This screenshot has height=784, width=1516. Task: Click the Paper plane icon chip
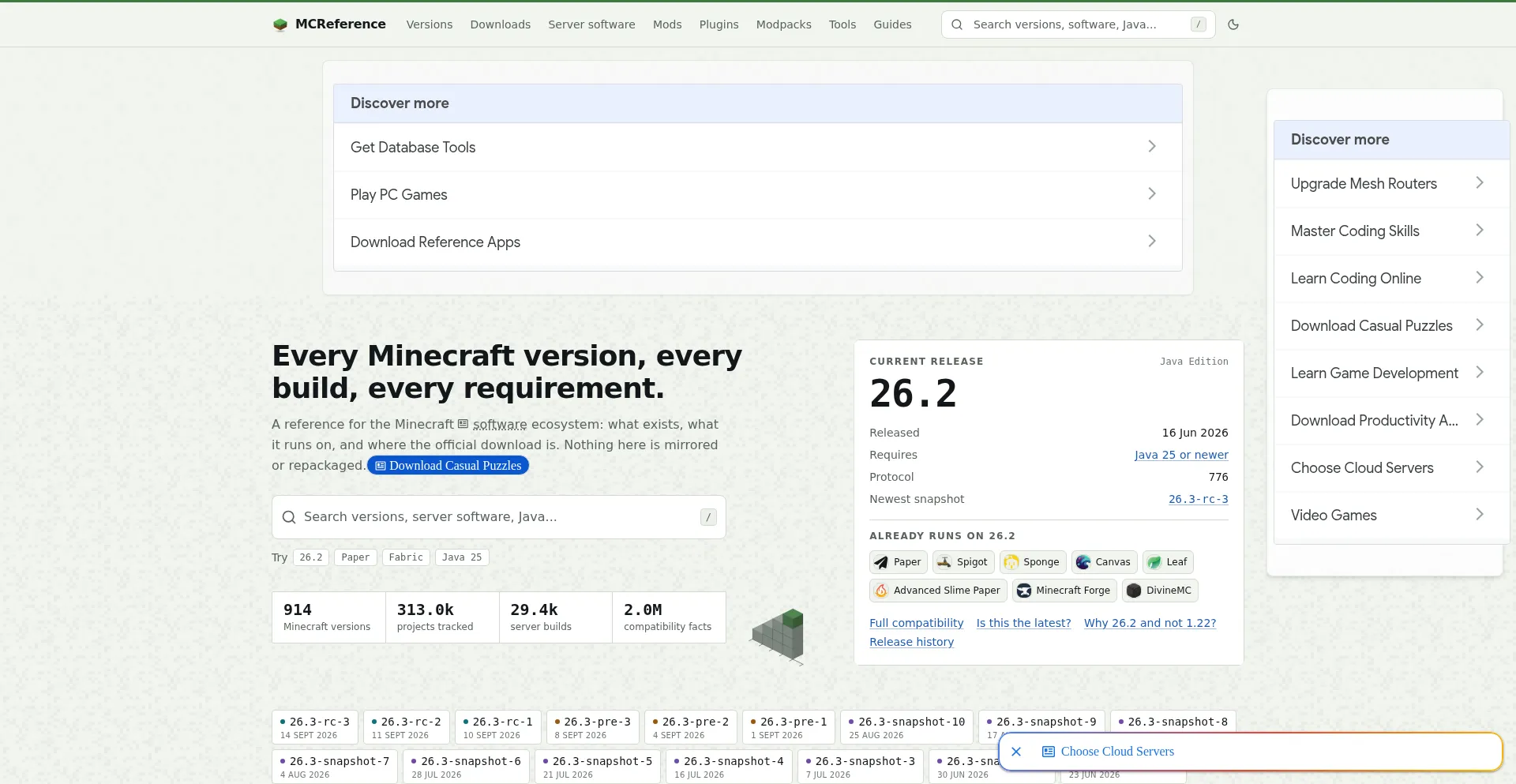(x=899, y=562)
